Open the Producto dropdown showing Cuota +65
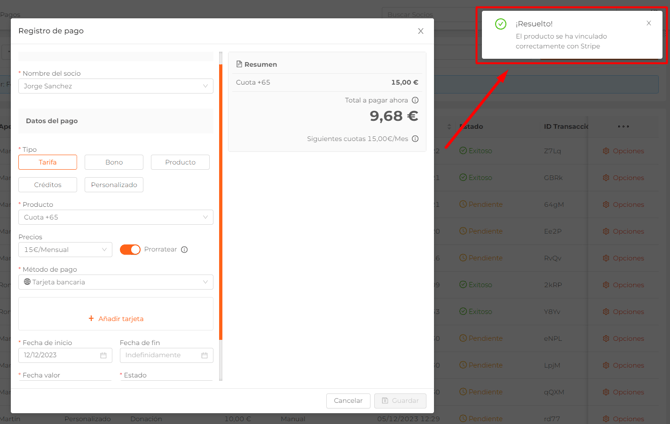The image size is (670, 424). [x=115, y=217]
